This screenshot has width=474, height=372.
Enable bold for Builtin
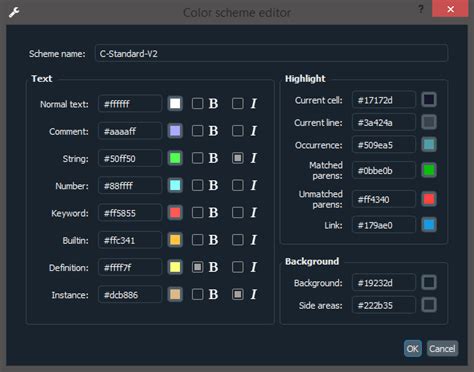pos(198,240)
